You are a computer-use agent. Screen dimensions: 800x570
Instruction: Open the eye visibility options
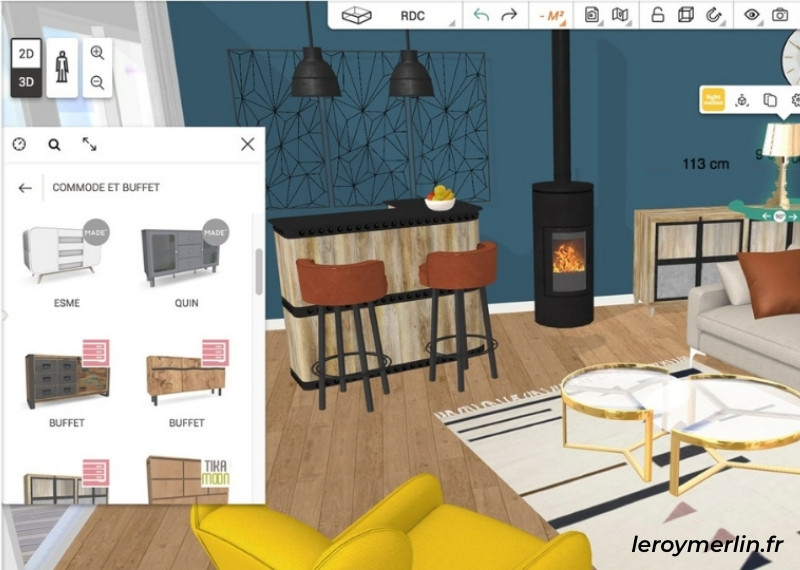752,15
